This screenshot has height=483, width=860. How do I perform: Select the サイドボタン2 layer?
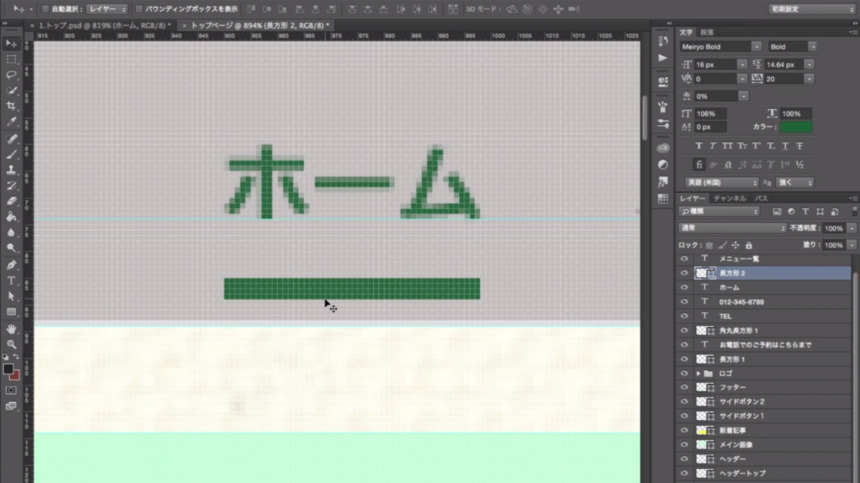click(x=764, y=402)
